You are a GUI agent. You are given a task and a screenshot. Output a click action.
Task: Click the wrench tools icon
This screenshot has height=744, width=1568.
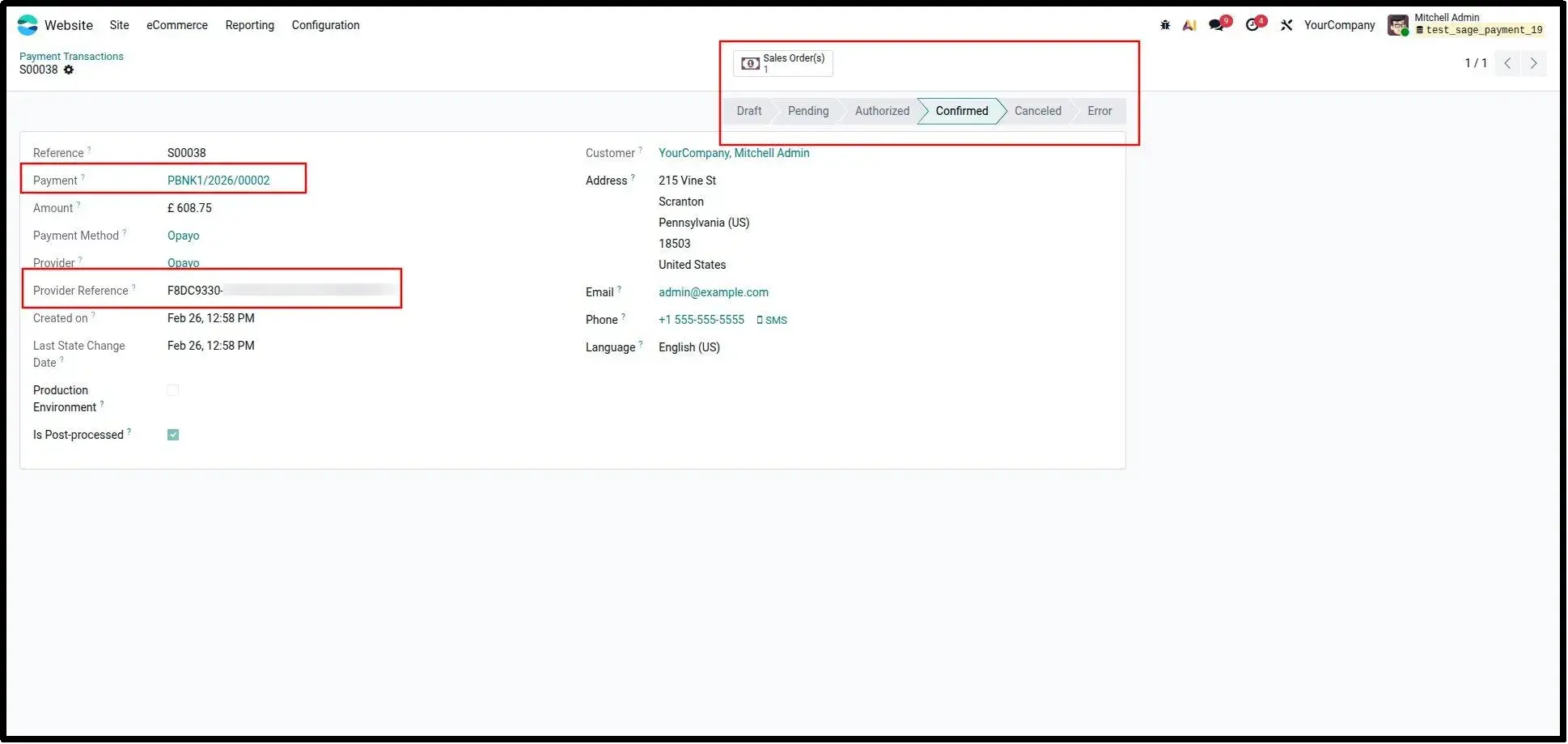[1286, 25]
